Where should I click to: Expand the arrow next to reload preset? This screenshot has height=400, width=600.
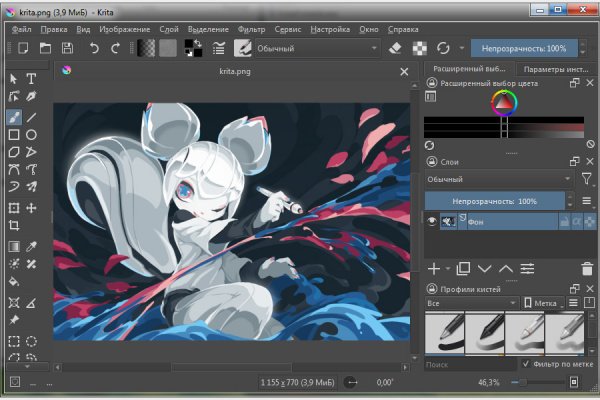(x=461, y=48)
